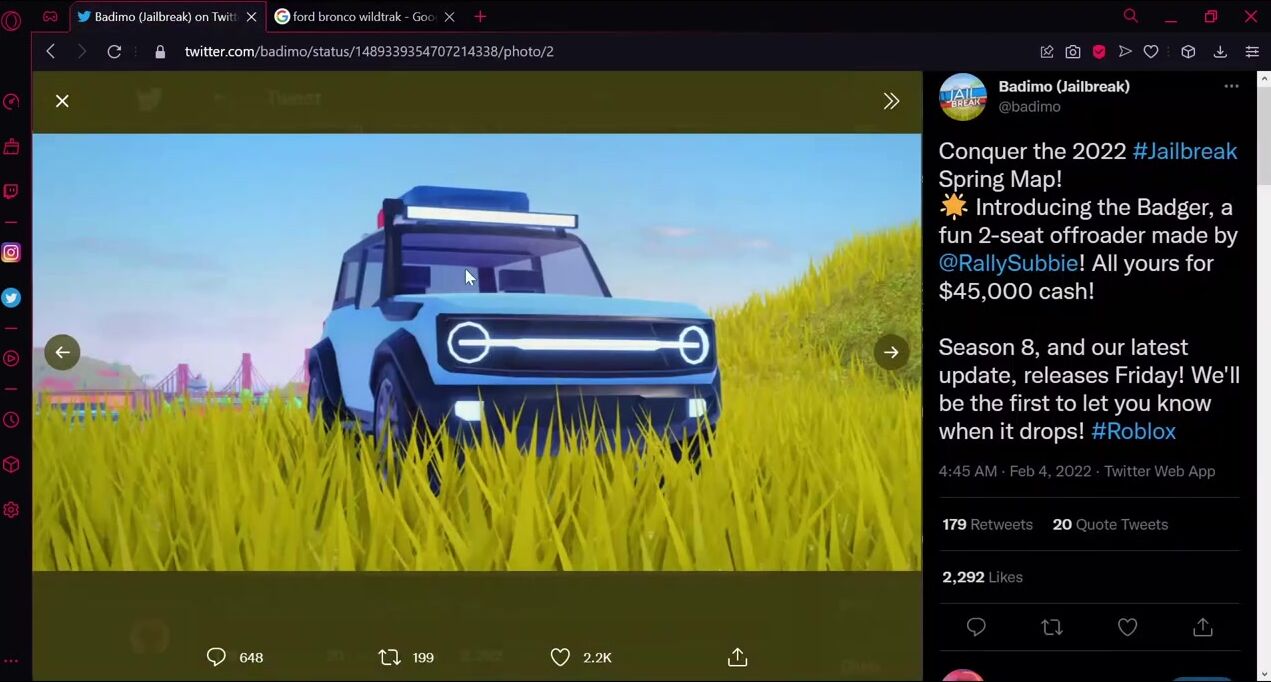The image size is (1271, 682).
Task: Open the Badimo (Jailbreak) profile name
Action: [x=1064, y=86]
